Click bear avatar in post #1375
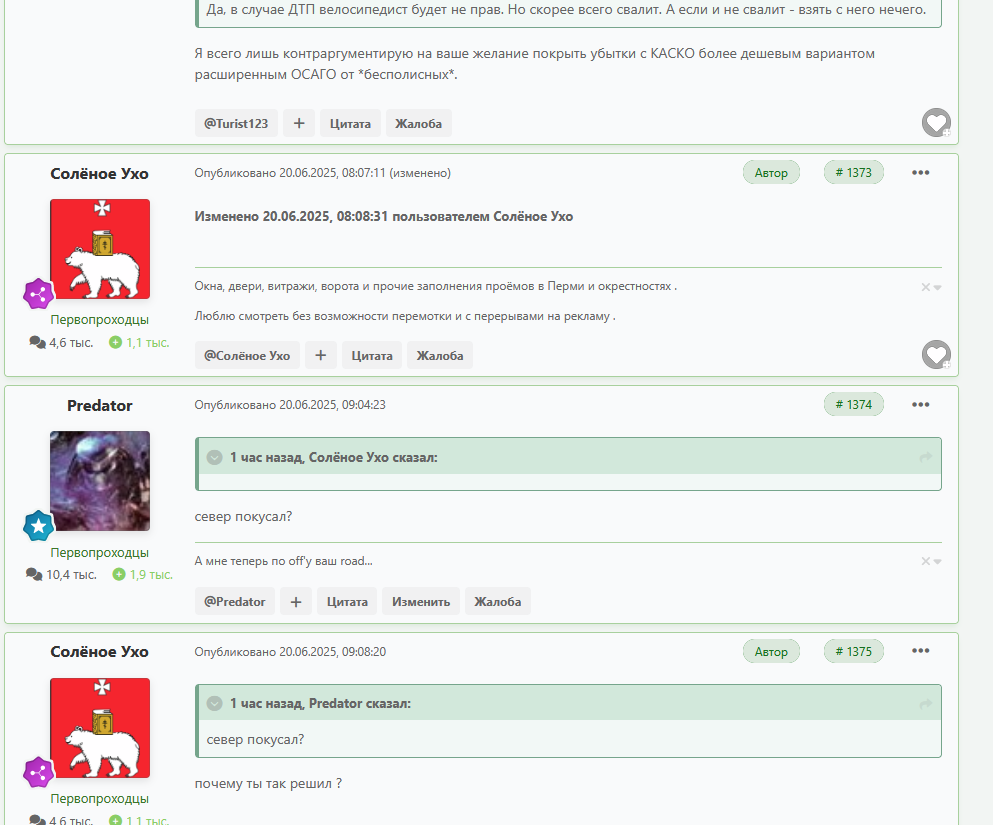993x825 pixels. coord(100,728)
